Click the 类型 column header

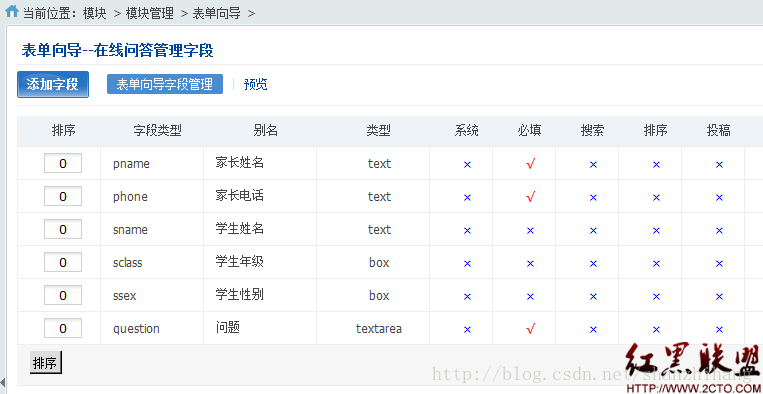pos(379,130)
